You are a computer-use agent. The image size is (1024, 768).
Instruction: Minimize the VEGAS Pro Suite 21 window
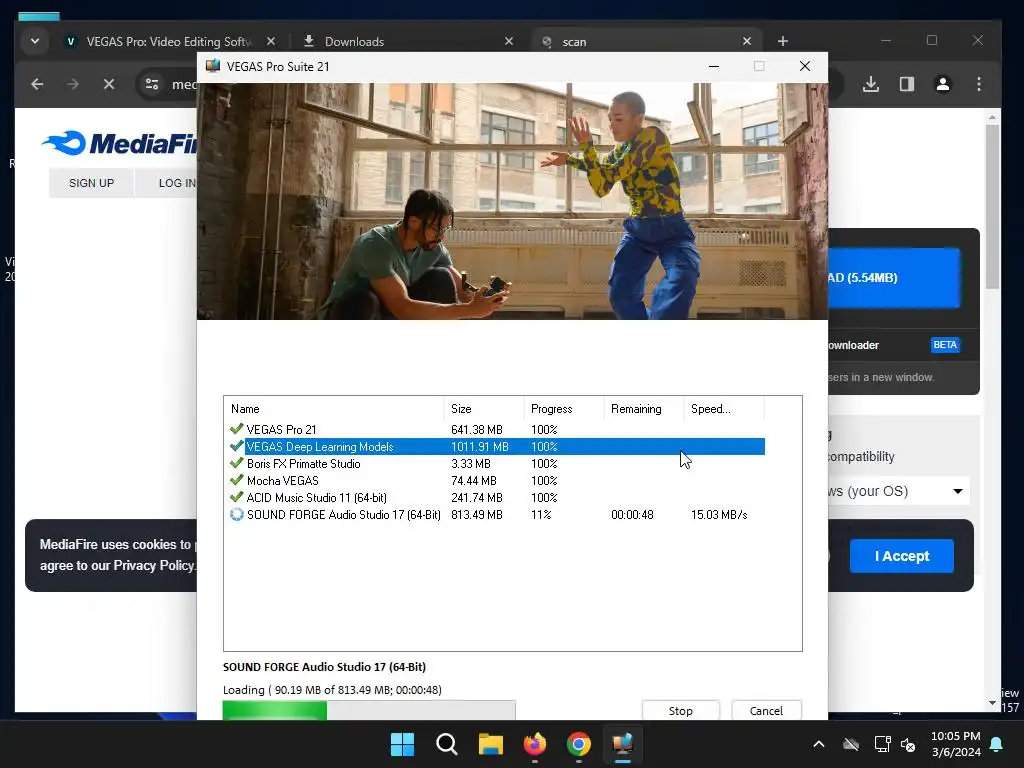pyautogui.click(x=714, y=66)
